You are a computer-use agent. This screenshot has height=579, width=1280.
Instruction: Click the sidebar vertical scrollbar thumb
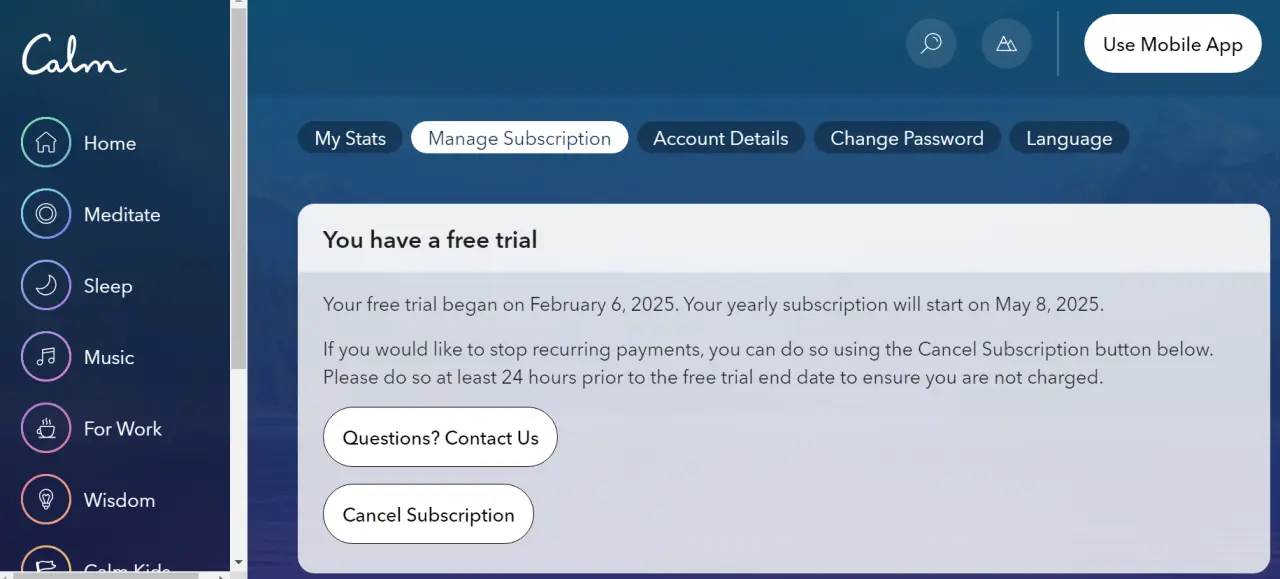(238, 190)
